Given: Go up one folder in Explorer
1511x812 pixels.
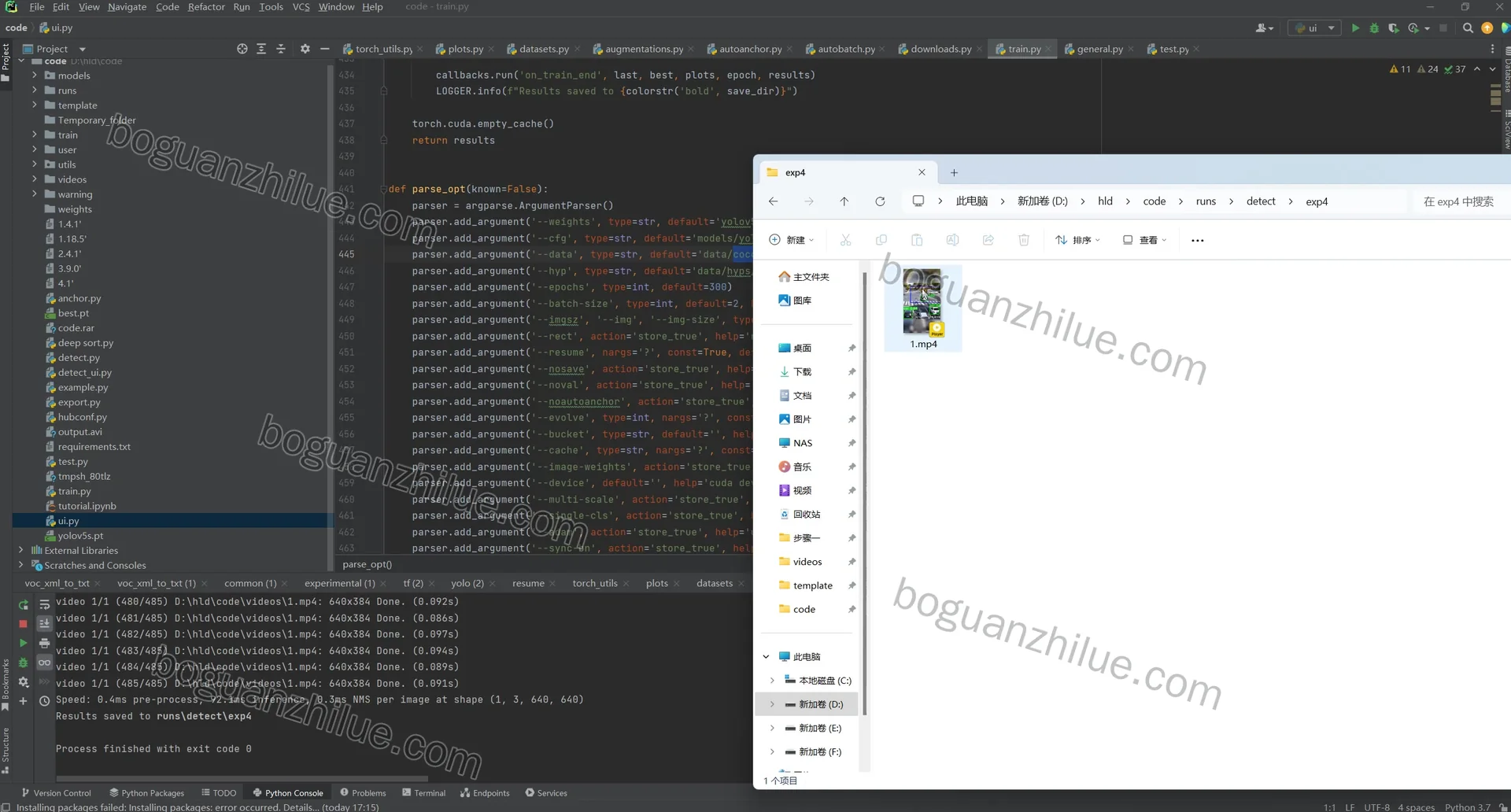Looking at the screenshot, I should tap(844, 201).
